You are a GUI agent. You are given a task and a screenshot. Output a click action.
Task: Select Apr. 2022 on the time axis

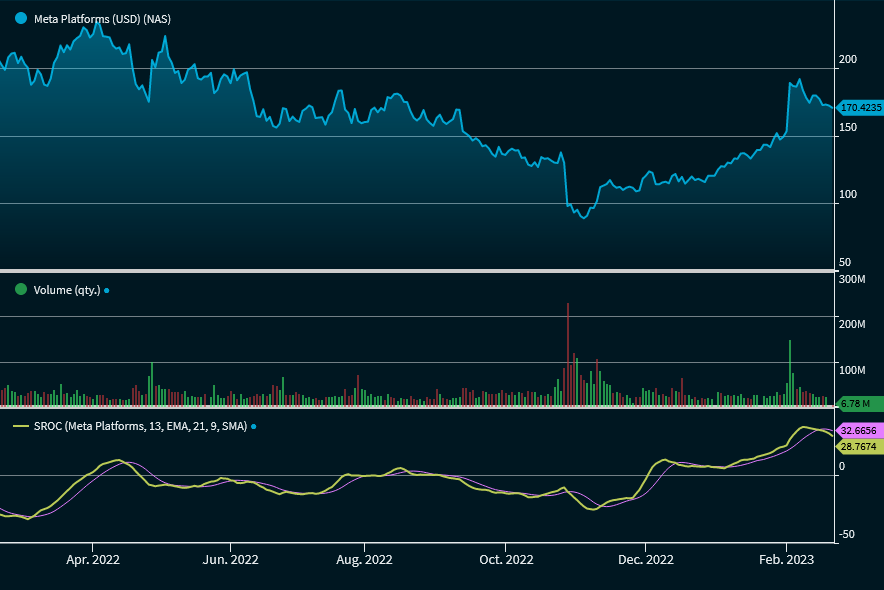(x=93, y=560)
